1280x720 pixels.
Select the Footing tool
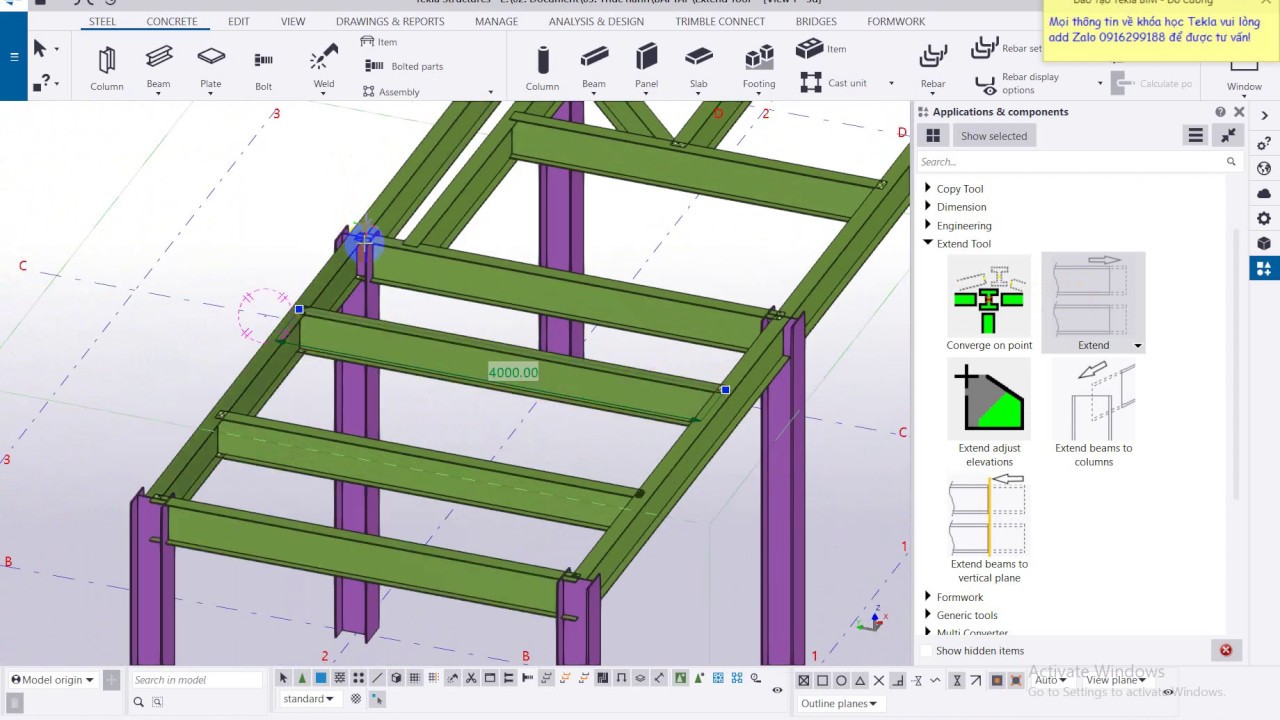click(x=759, y=69)
